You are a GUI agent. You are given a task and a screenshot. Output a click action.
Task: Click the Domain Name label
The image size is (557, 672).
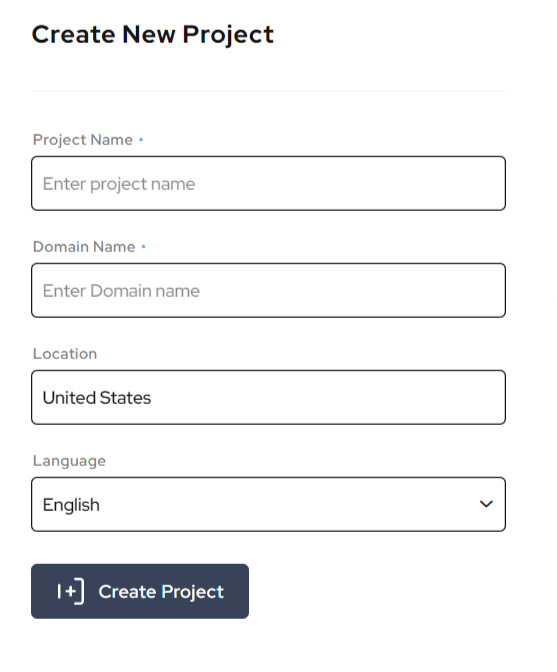click(84, 247)
